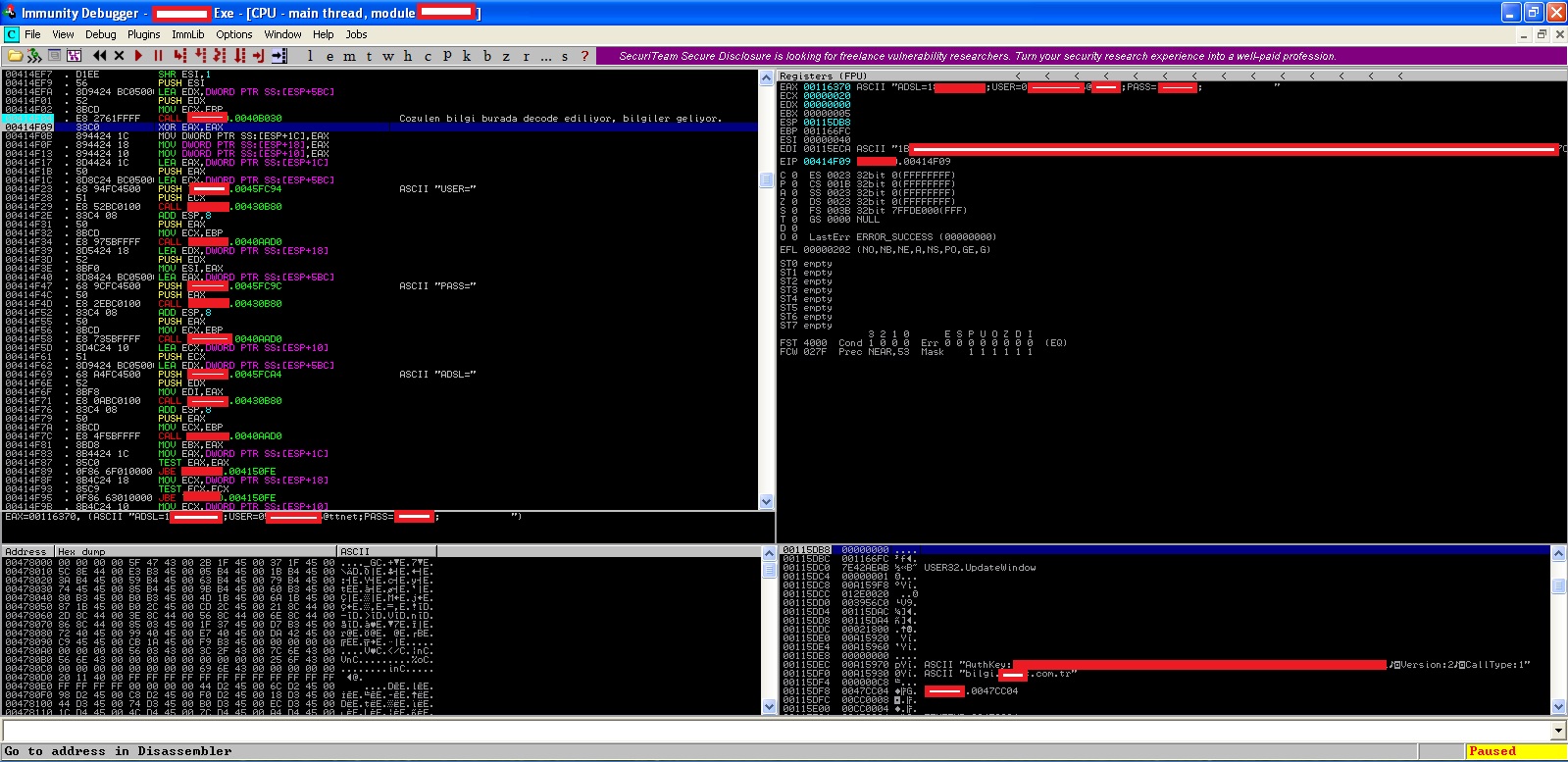1568x762 pixels.
Task: Open a file with the folder icon
Action: 16,56
